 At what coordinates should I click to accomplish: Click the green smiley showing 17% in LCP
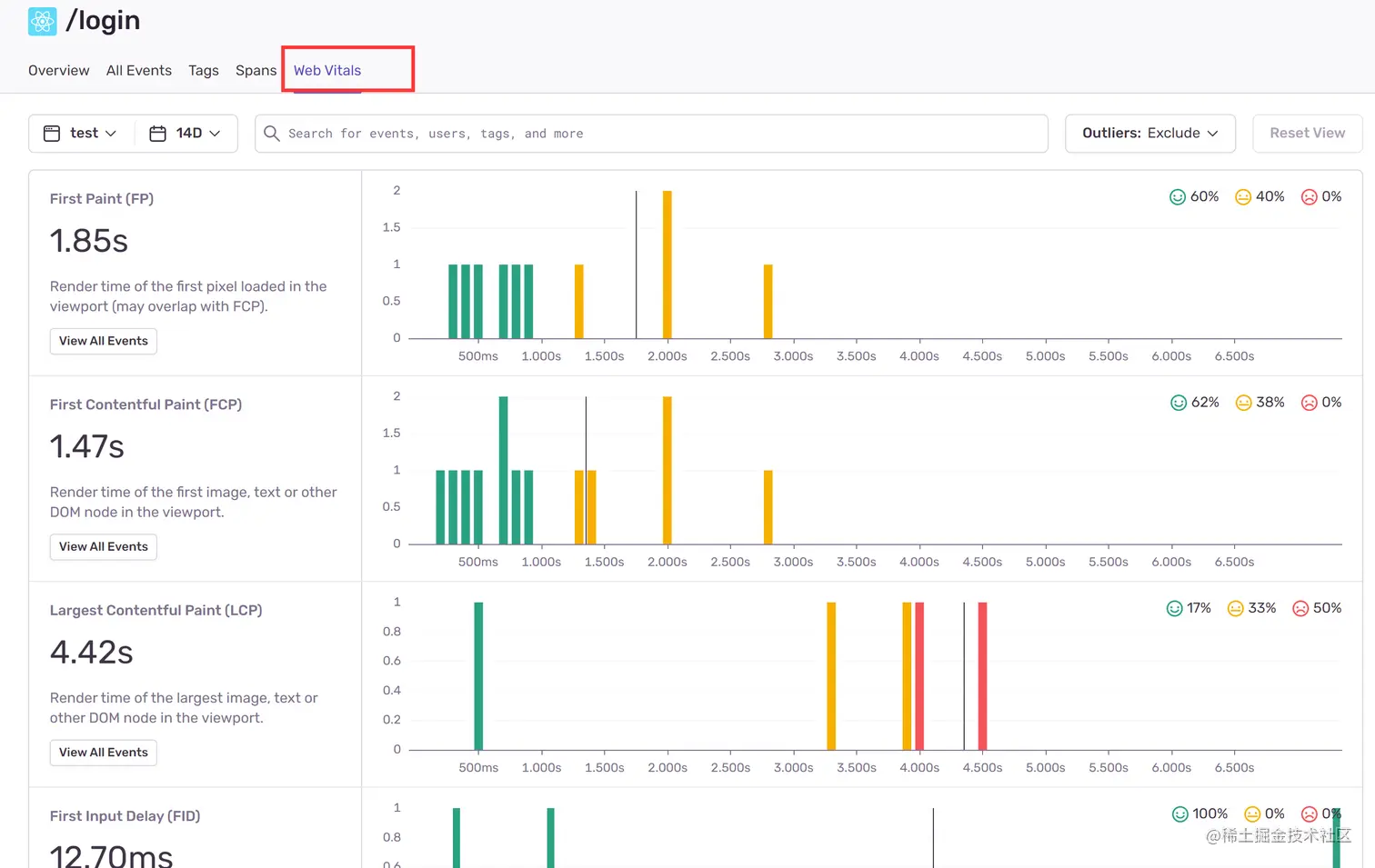(x=1174, y=608)
